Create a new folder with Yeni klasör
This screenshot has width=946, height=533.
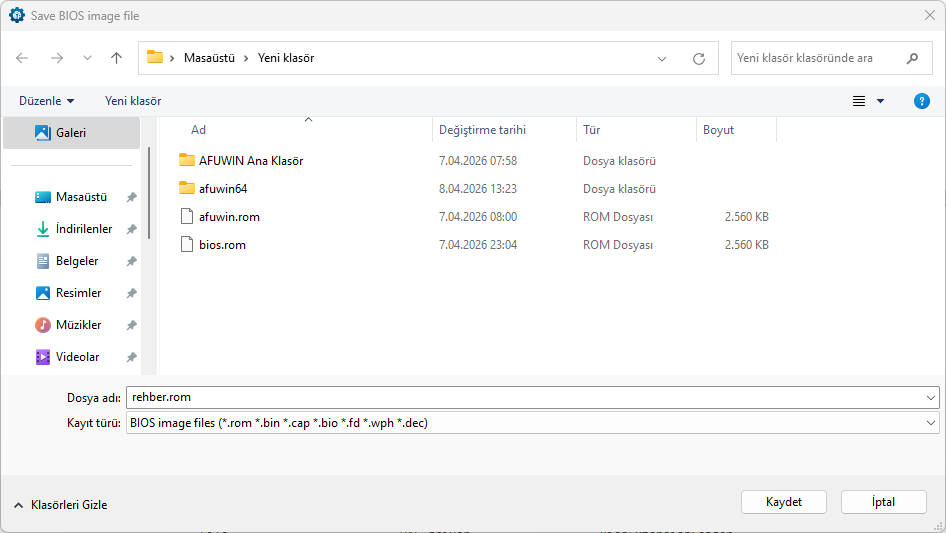133,101
